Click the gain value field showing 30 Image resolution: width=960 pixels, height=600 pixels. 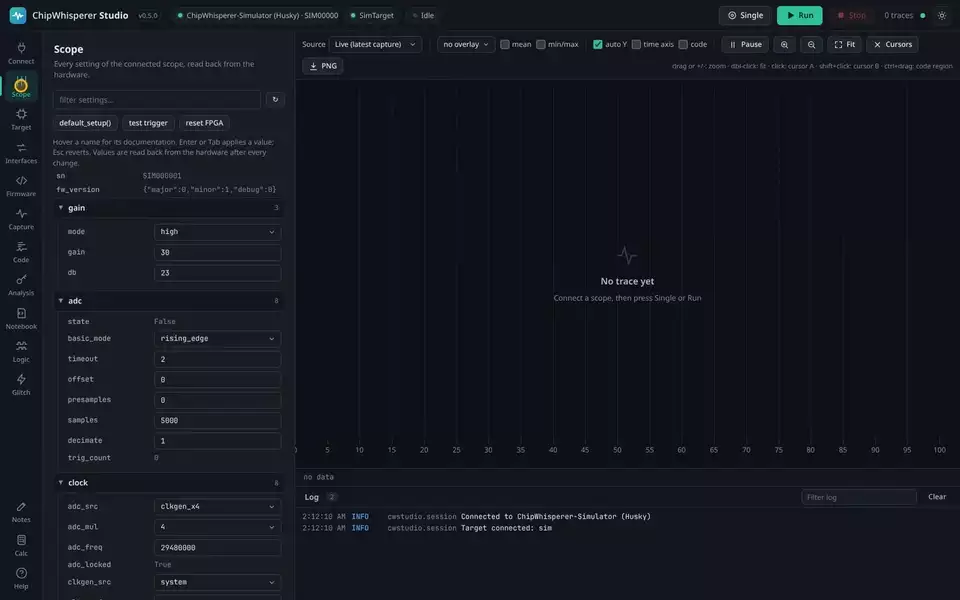(x=217, y=252)
